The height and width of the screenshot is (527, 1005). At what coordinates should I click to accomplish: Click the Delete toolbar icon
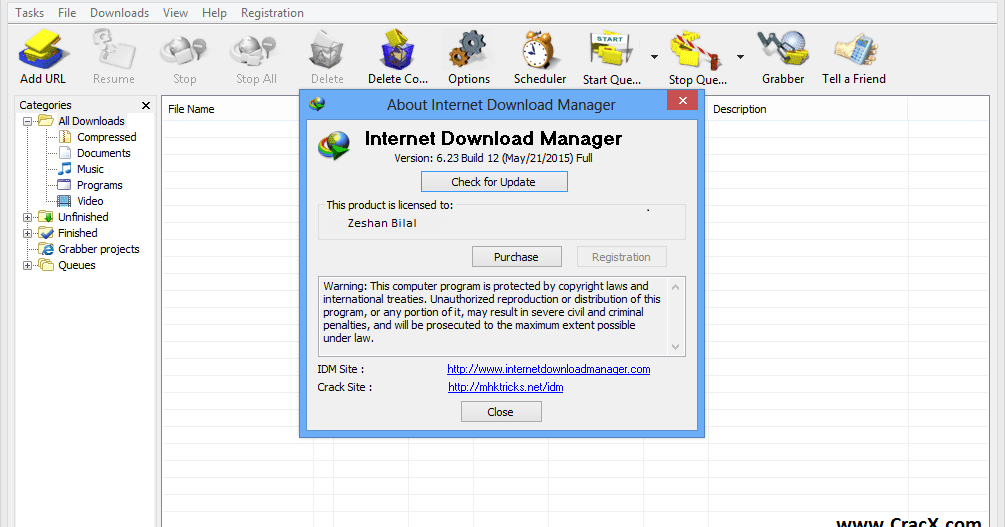click(327, 51)
